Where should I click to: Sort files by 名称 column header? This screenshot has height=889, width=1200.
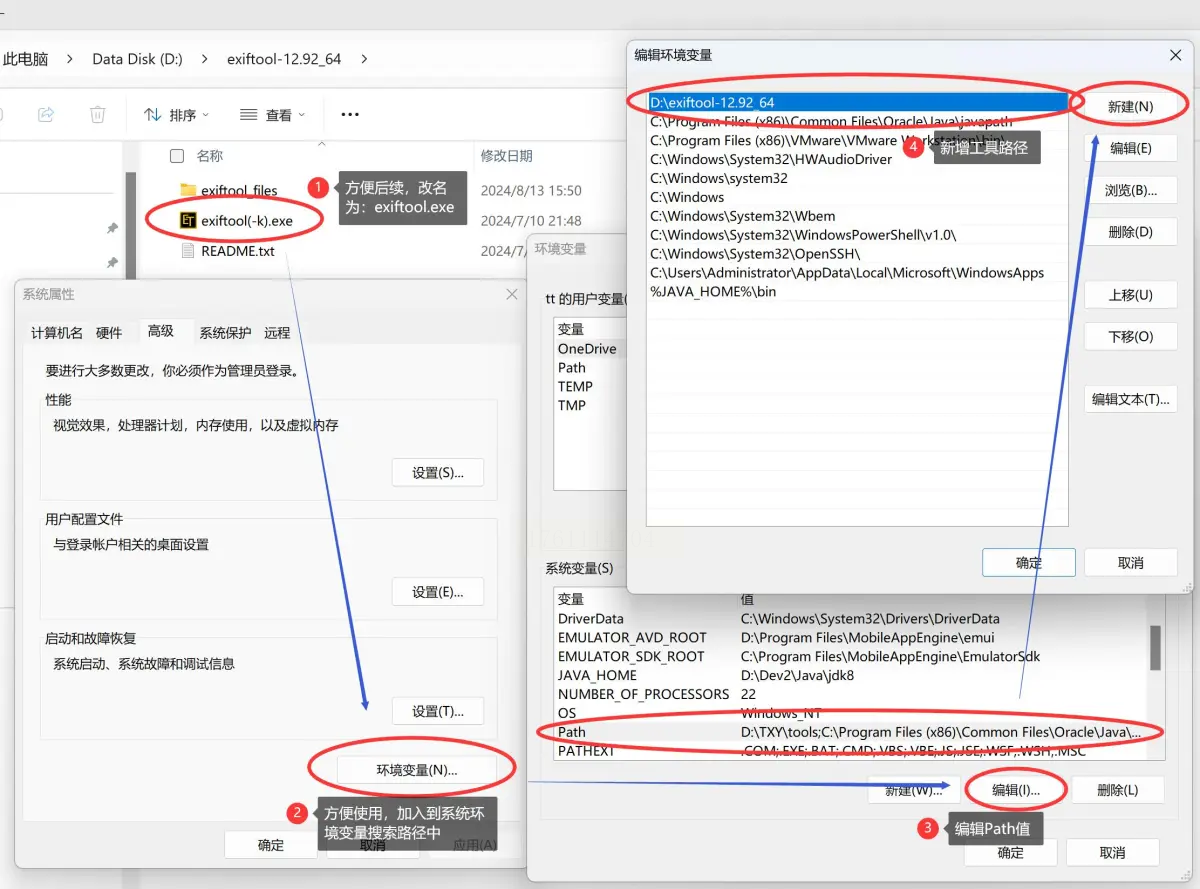pyautogui.click(x=210, y=156)
